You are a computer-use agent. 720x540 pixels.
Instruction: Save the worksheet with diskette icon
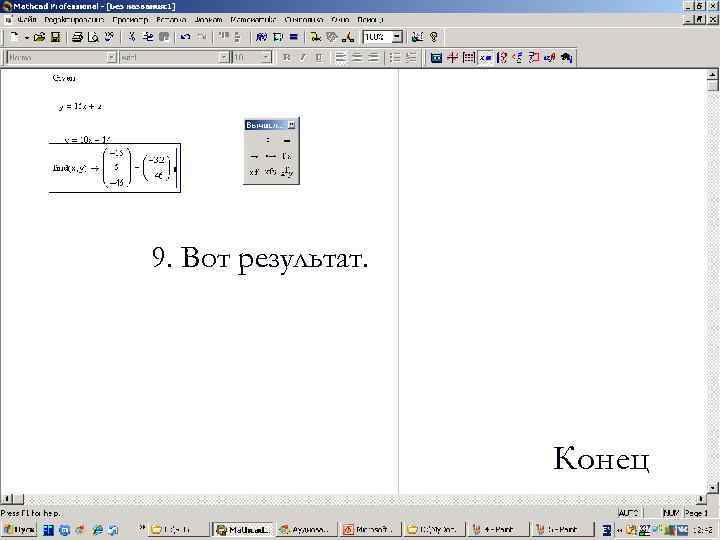coord(56,37)
